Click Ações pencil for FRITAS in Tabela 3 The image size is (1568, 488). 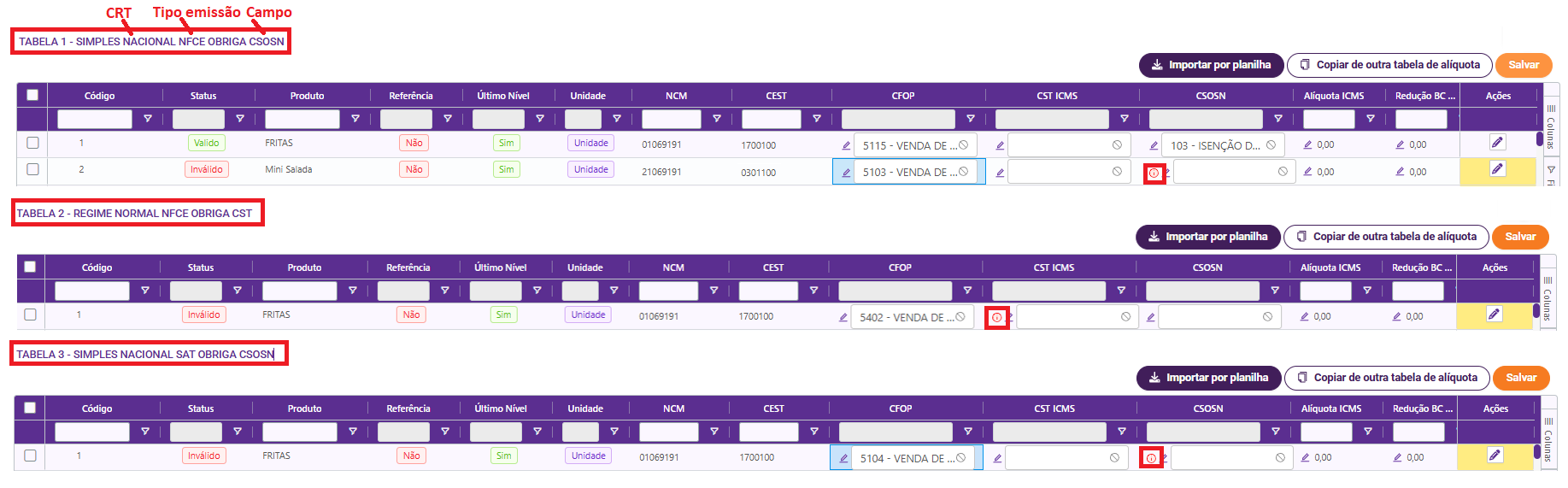[1495, 456]
